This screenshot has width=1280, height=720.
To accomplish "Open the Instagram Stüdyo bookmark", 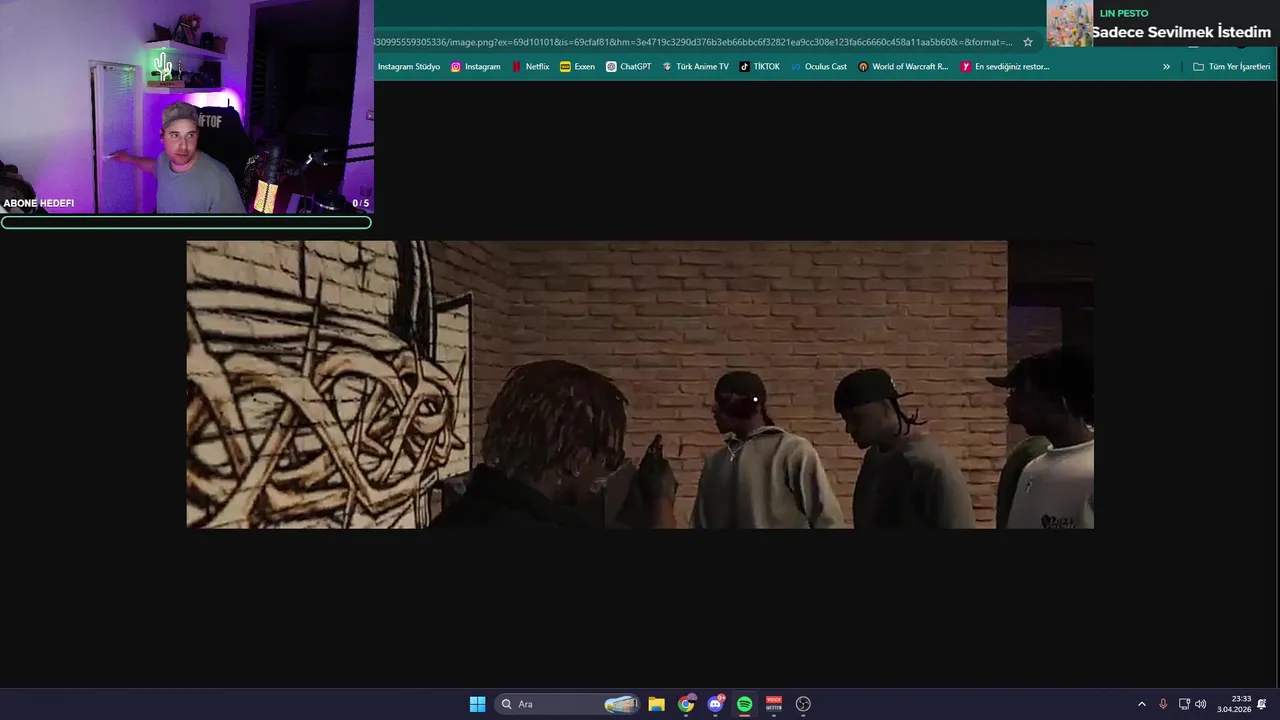I will tap(408, 67).
